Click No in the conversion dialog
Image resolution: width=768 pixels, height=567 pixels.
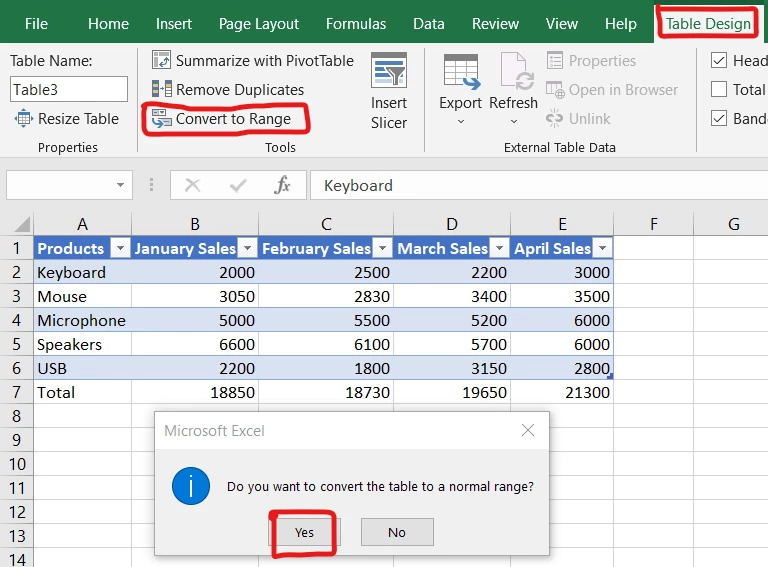coord(397,532)
